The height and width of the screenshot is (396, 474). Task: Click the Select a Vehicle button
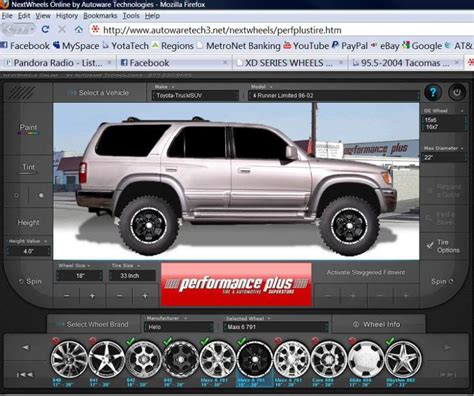pos(99,93)
